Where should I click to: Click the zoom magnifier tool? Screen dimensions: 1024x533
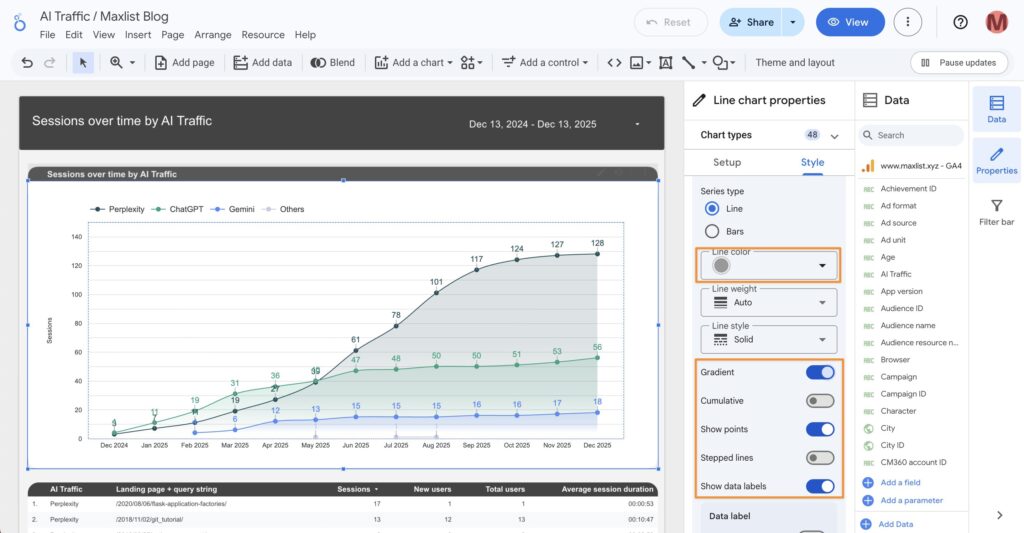point(116,63)
